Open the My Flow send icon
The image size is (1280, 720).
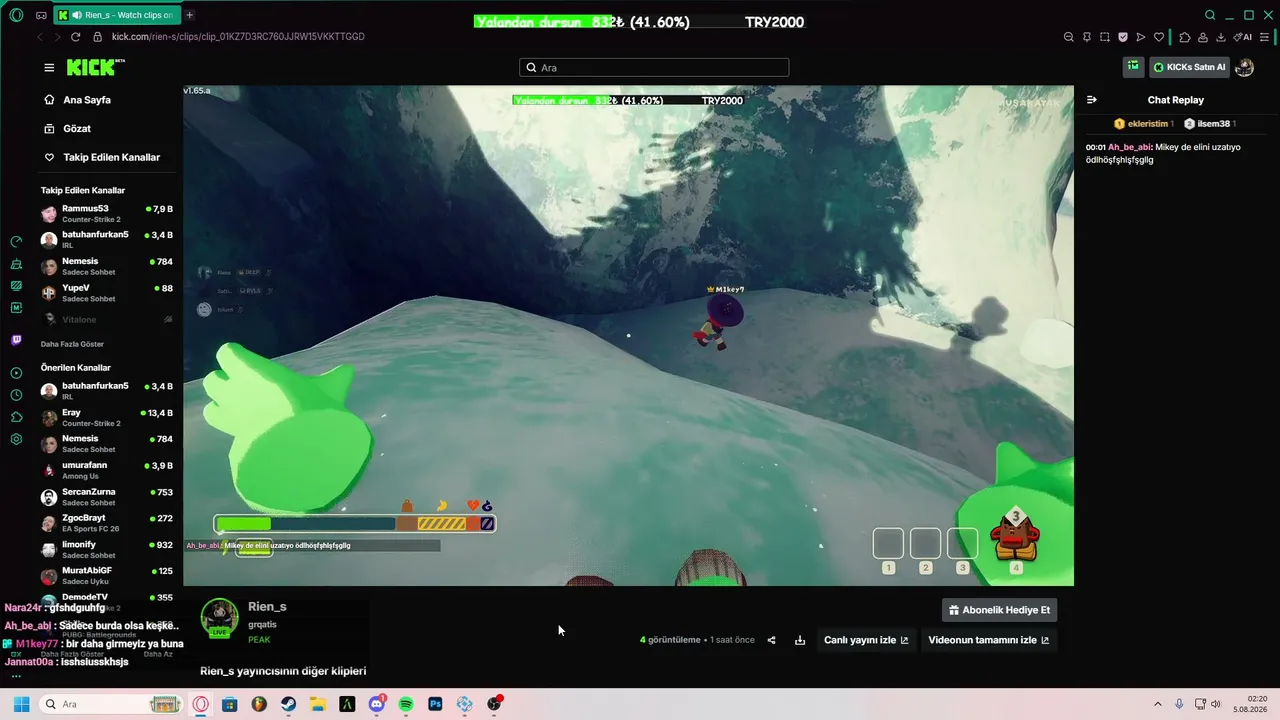1141,37
